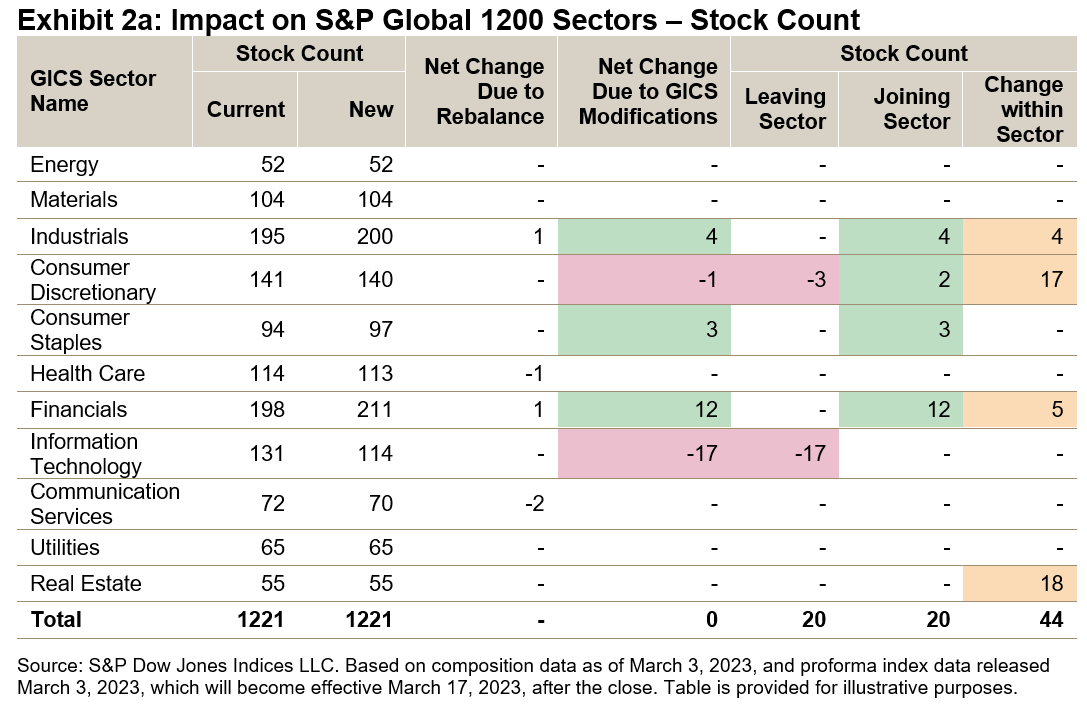1087x710 pixels.
Task: Click the Exhibit 2a title text
Action: (x=438, y=19)
